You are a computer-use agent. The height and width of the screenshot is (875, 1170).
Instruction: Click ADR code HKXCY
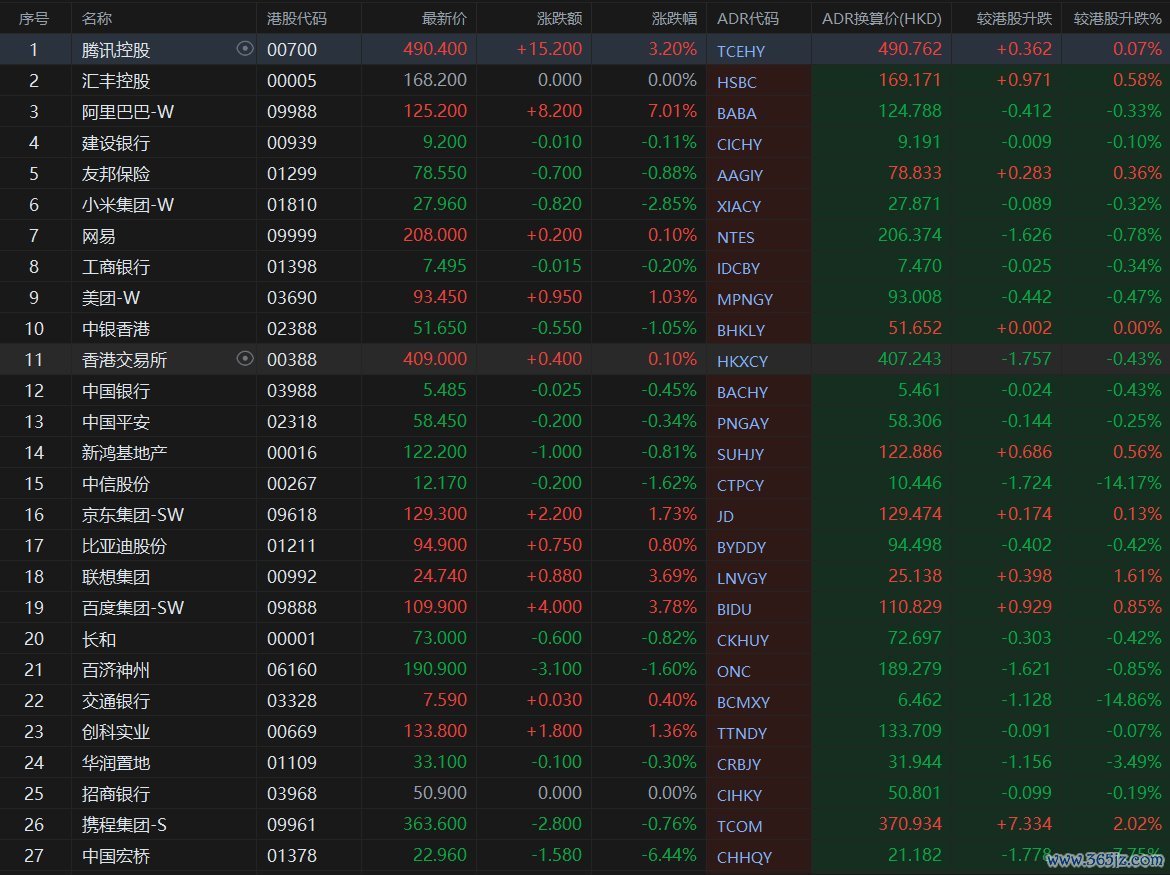[742, 361]
